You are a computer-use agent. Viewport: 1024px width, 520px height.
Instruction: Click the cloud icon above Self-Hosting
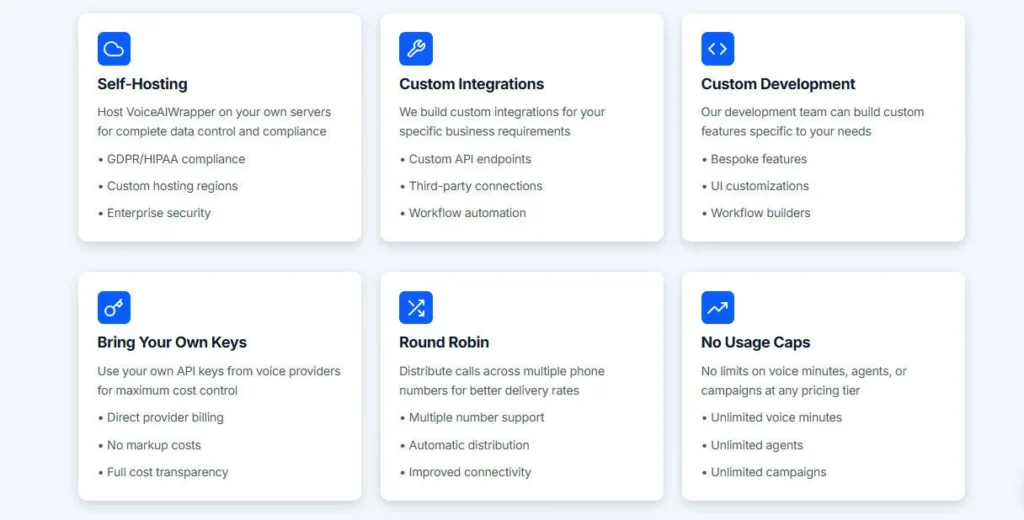pos(114,49)
